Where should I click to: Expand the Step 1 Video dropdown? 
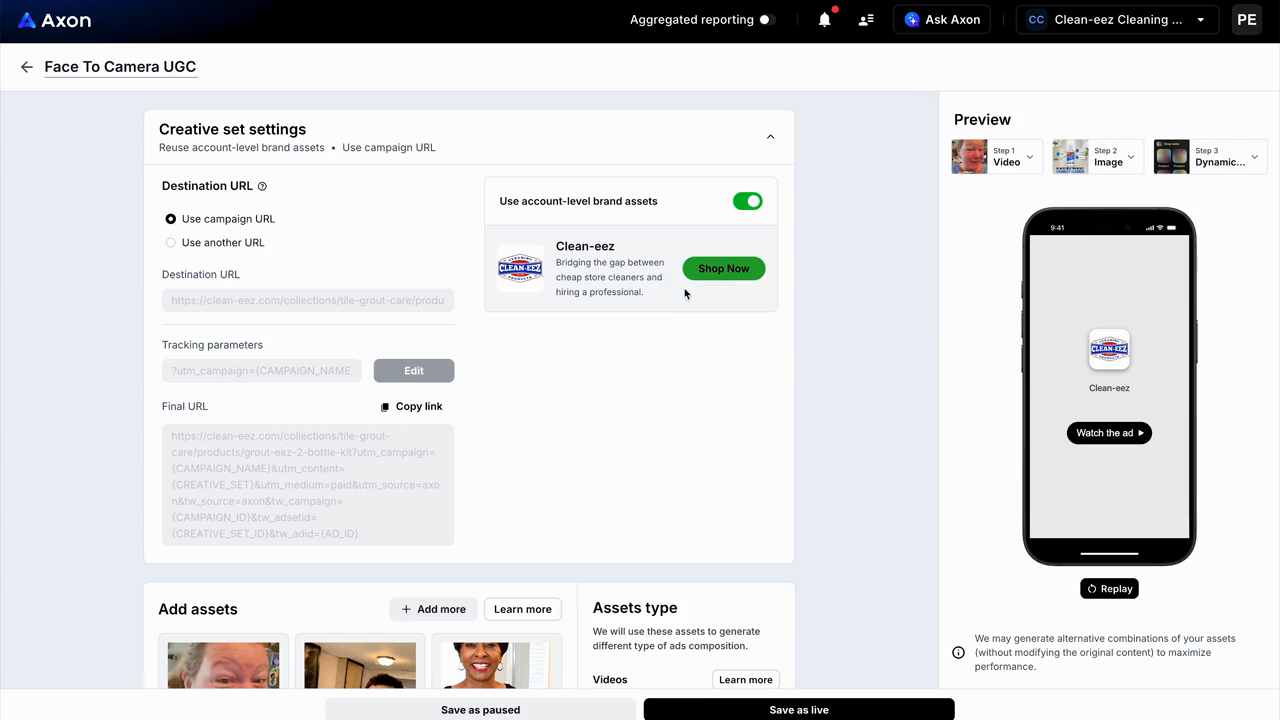pos(997,157)
